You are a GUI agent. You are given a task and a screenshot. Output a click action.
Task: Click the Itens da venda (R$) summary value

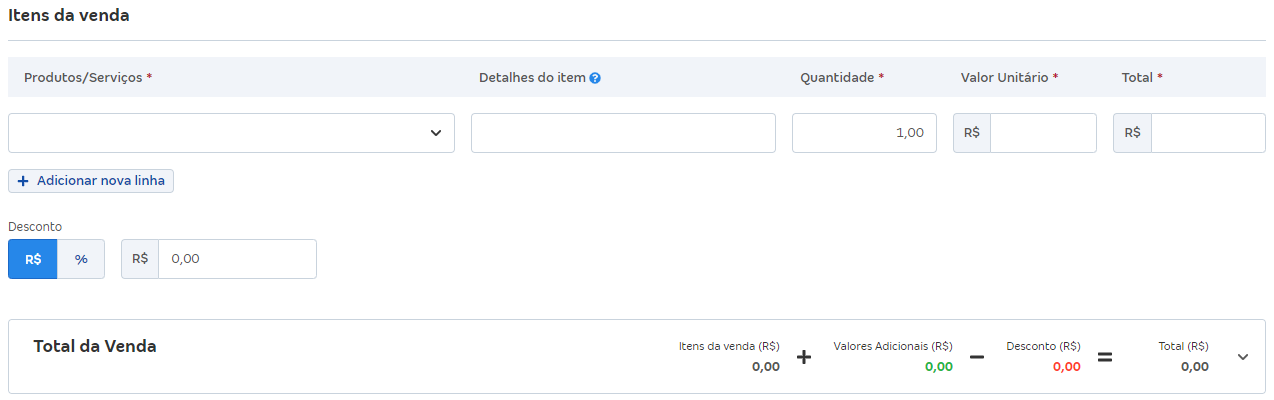coord(765,367)
